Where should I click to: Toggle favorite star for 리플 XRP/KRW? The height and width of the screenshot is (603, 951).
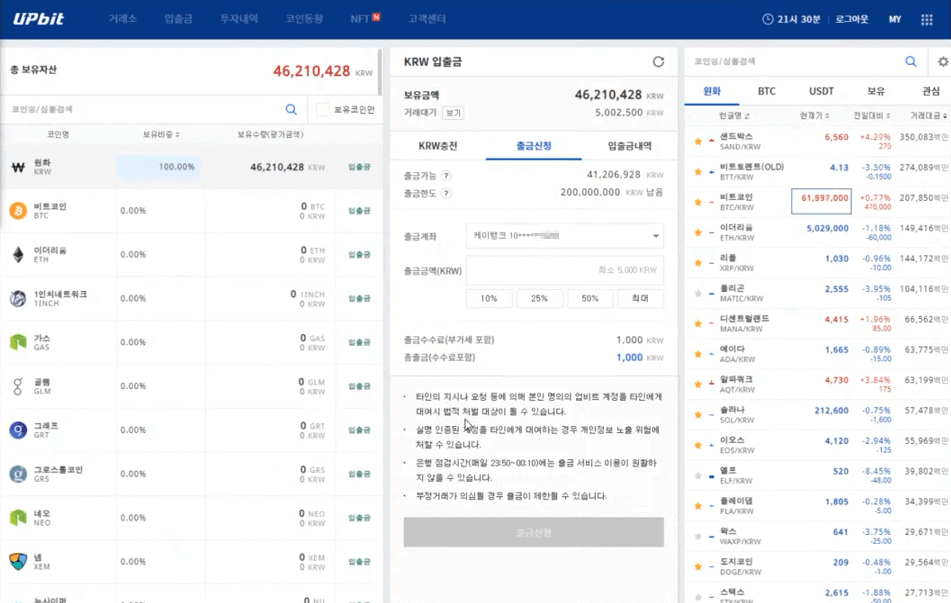point(697,263)
